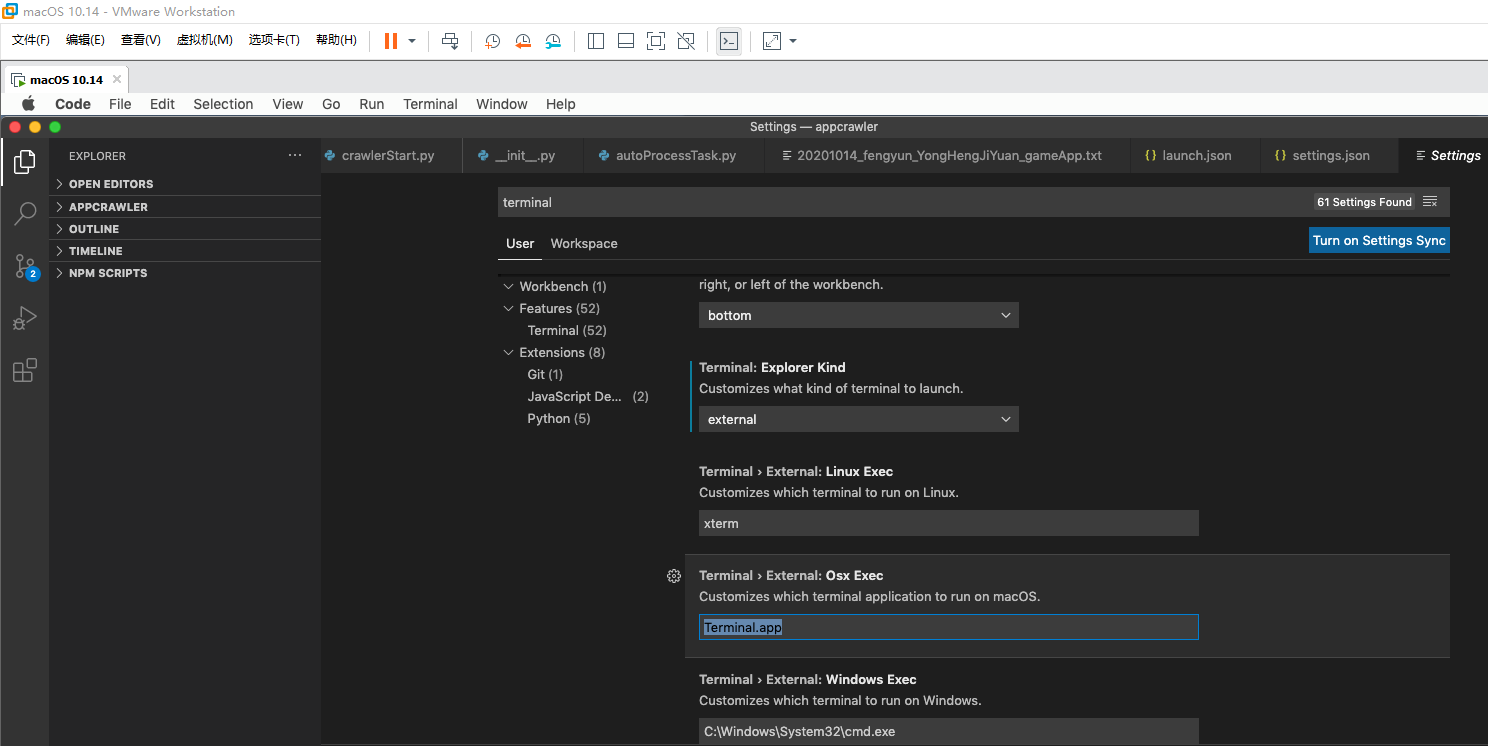Viewport: 1488px width, 746px height.
Task: Open the Terminal menu in macOS menu bar
Action: click(430, 104)
